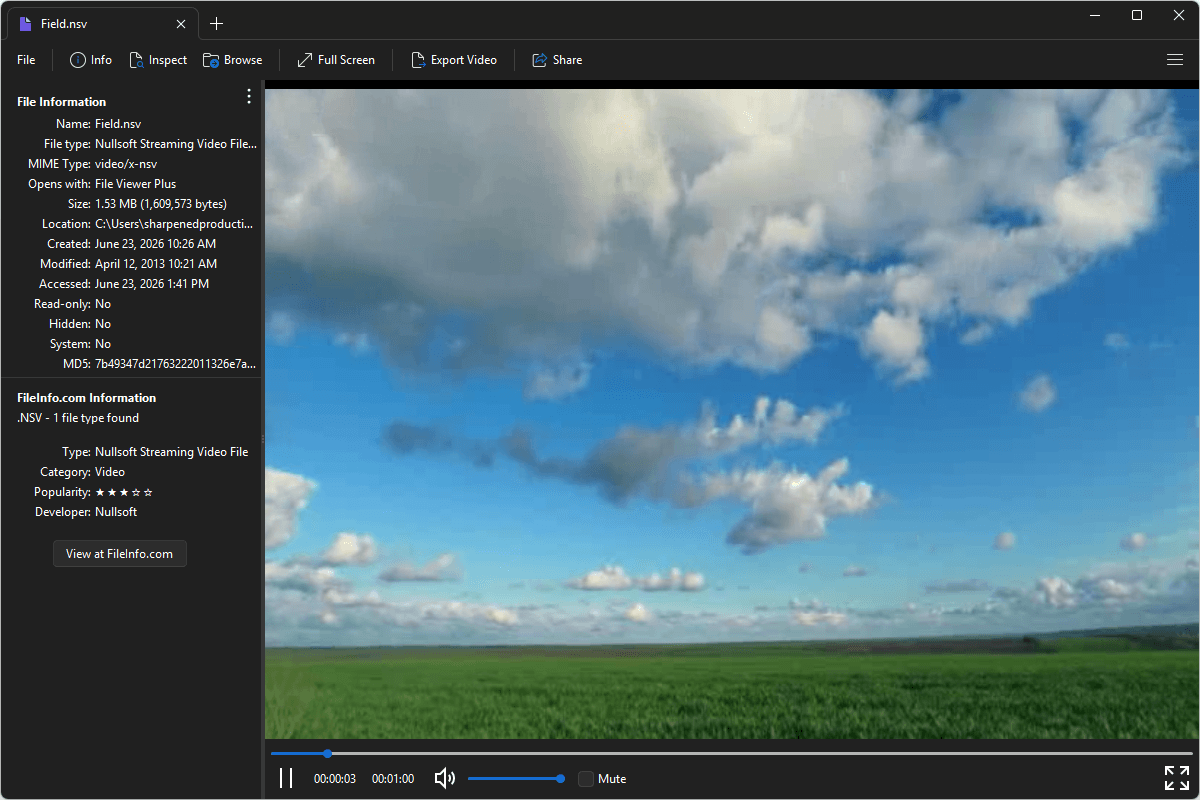The height and width of the screenshot is (800, 1200).
Task: Click File type value Nullsoft Streaming Video File...
Action: pyautogui.click(x=176, y=144)
